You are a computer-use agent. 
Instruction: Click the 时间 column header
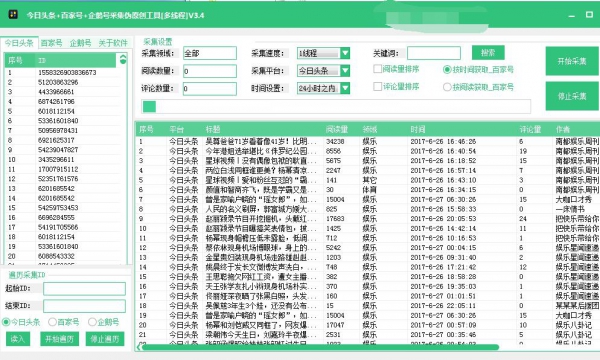pyautogui.click(x=418, y=129)
